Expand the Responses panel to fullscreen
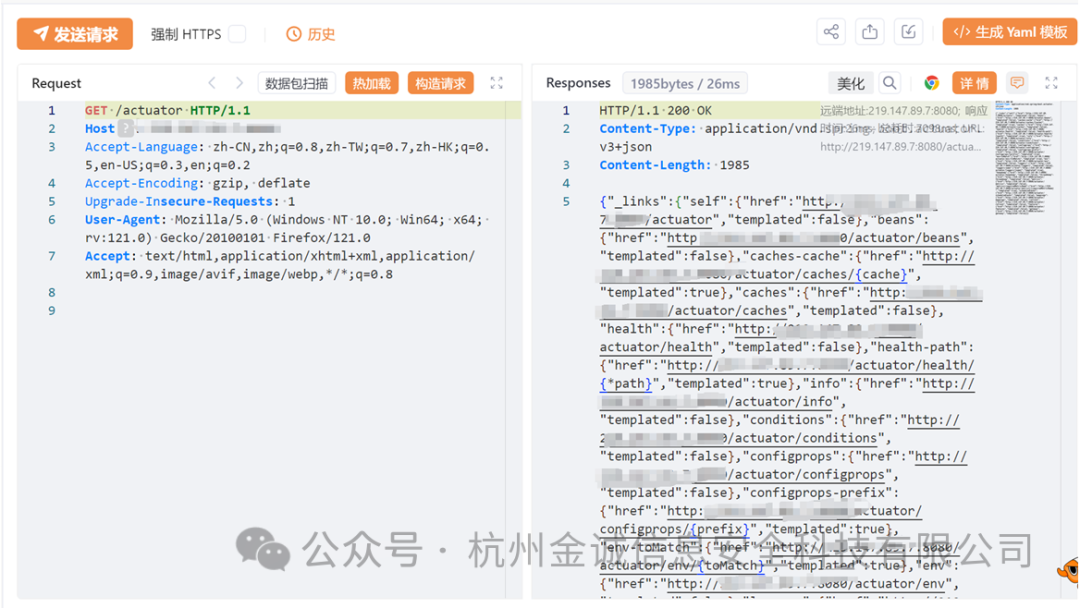The height and width of the screenshot is (608, 1080). (1051, 83)
